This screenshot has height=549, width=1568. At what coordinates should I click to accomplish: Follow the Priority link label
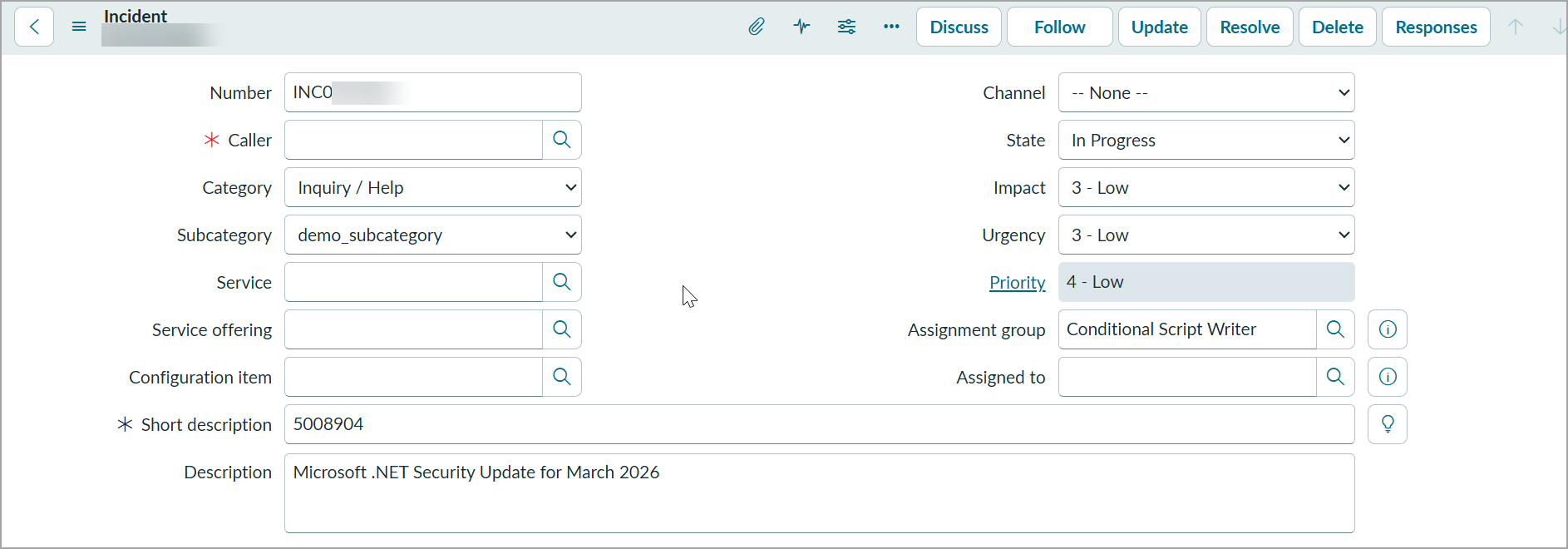tap(1018, 282)
